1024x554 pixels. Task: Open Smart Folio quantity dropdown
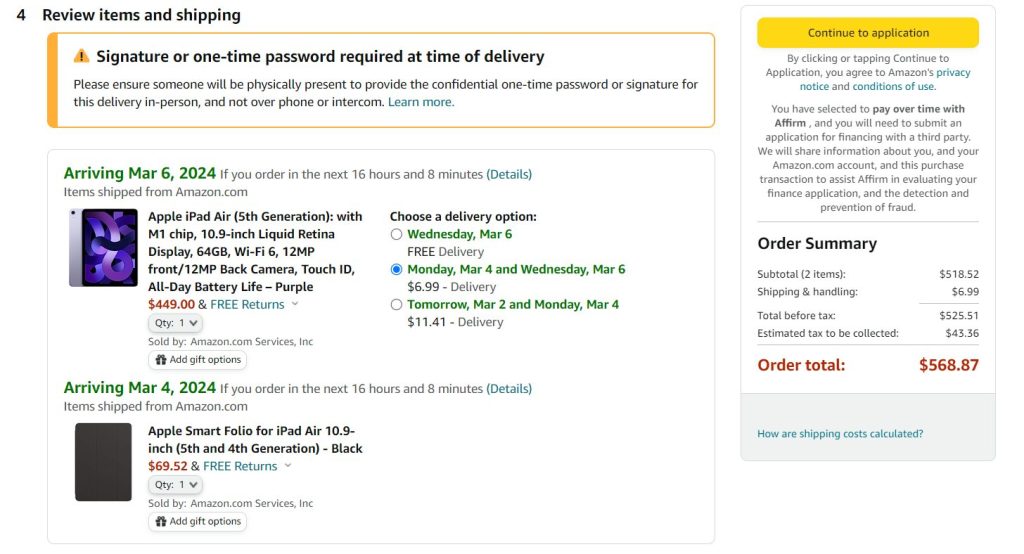tap(175, 485)
